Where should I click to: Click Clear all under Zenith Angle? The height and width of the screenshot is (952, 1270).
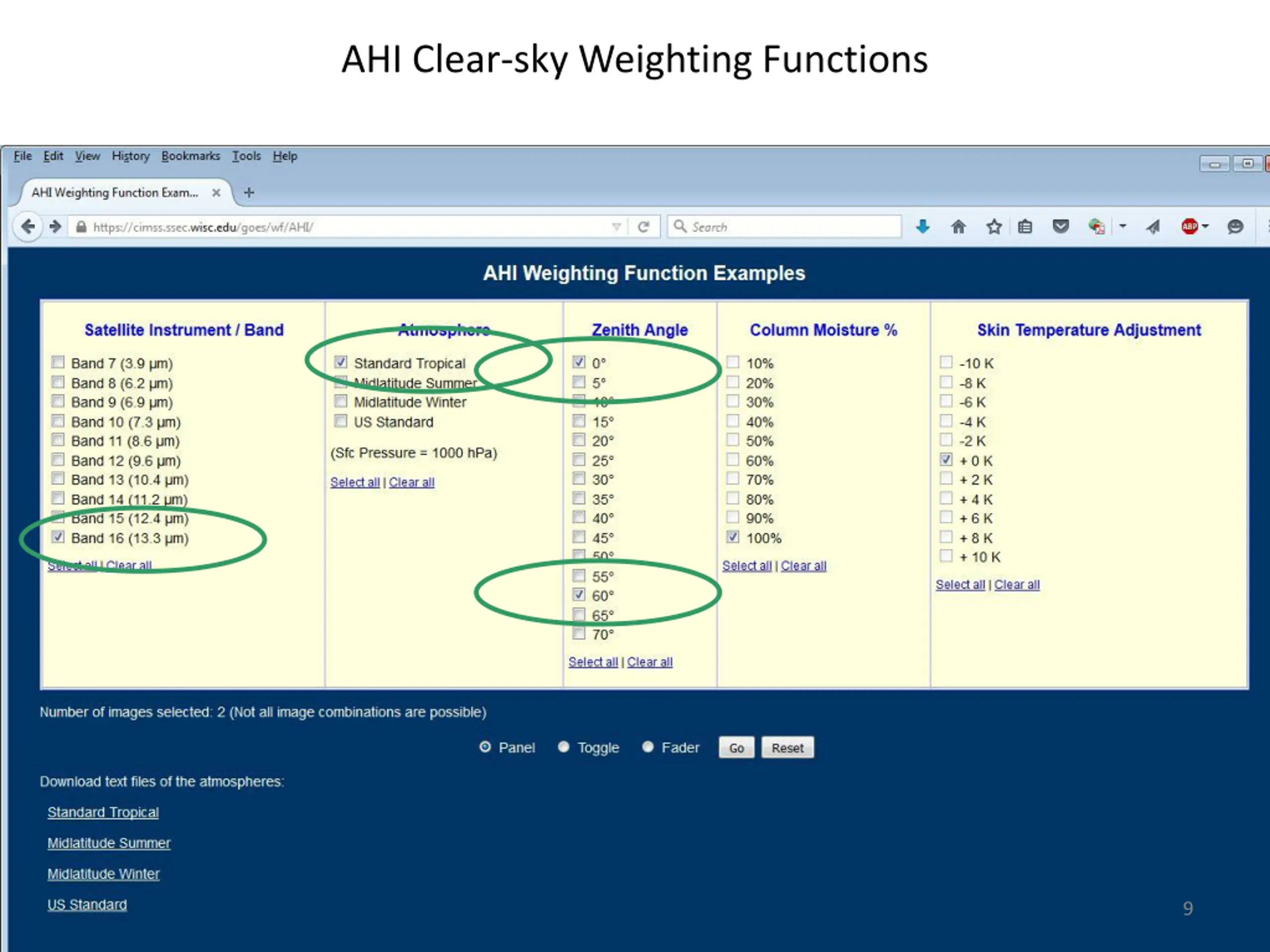[x=649, y=661]
